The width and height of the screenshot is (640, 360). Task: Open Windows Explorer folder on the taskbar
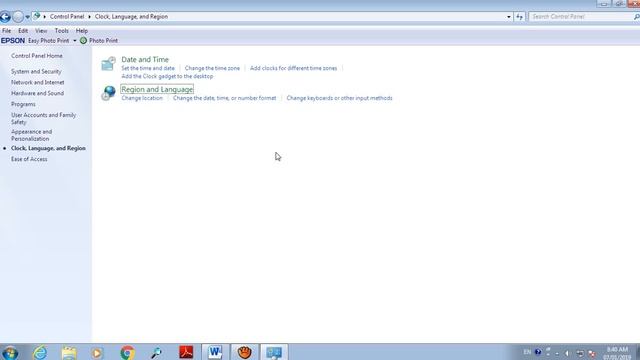tap(69, 352)
